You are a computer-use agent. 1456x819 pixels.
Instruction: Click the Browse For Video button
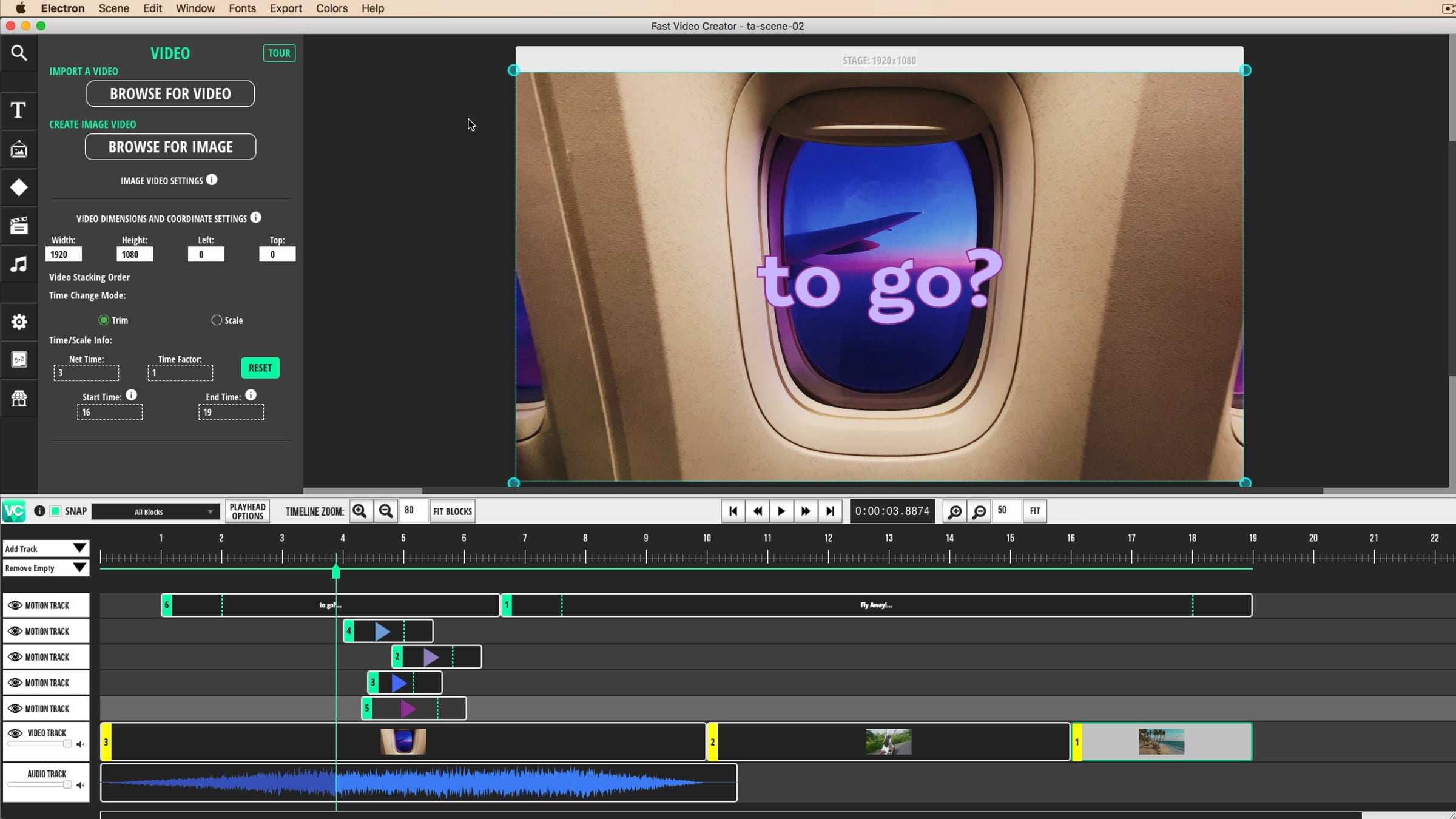(x=170, y=94)
